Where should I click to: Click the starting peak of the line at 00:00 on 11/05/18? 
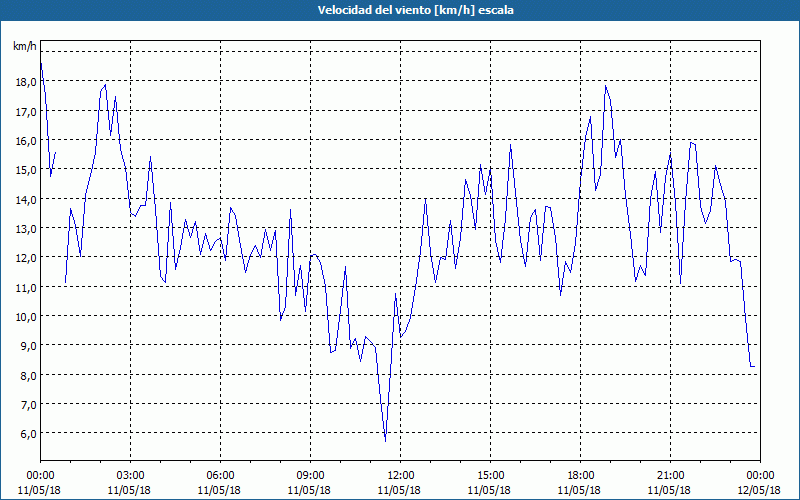pos(41,63)
